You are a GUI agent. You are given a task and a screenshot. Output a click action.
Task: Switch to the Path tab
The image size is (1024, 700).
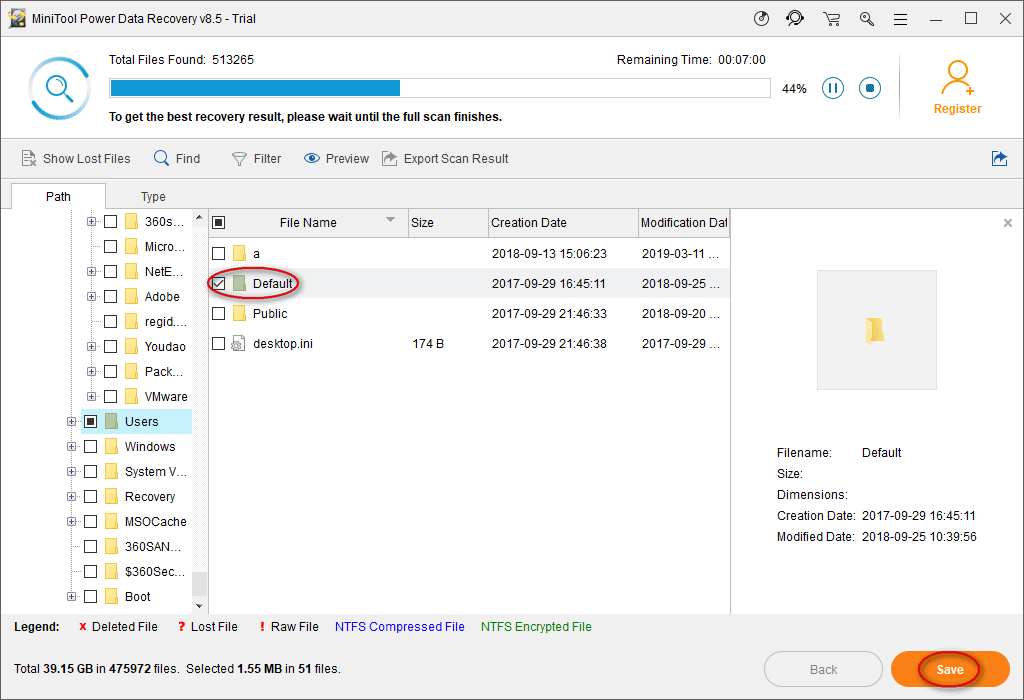tap(58, 197)
